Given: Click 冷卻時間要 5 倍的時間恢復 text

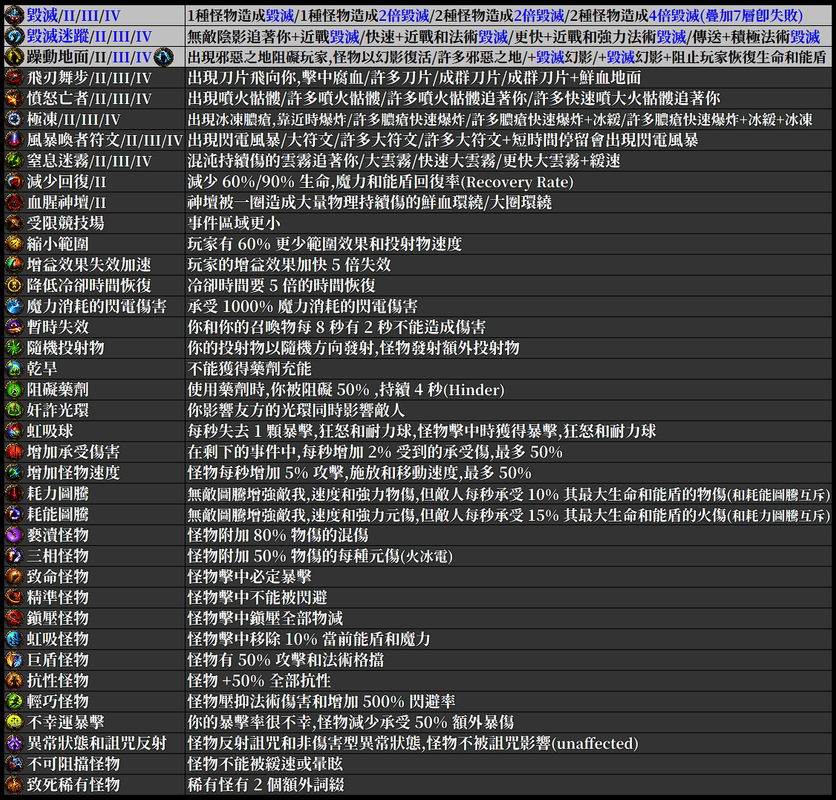Looking at the screenshot, I should tap(282, 286).
